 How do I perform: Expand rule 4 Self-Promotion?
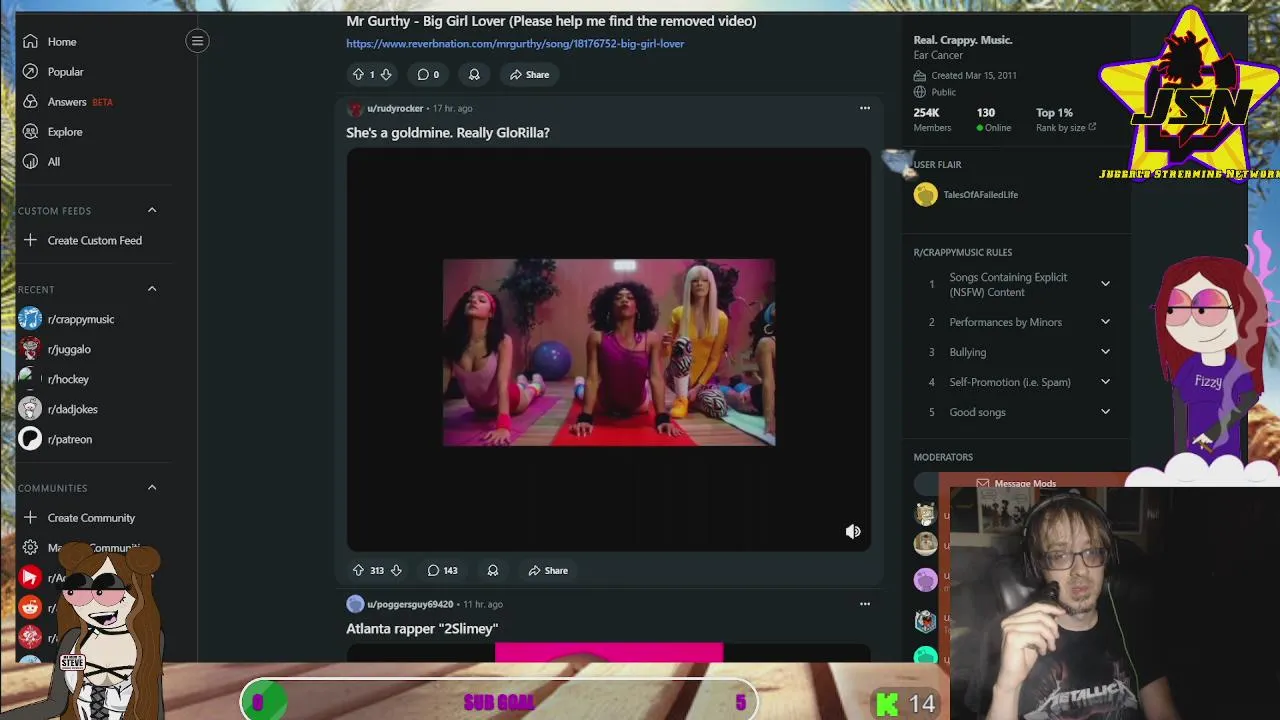[1105, 382]
